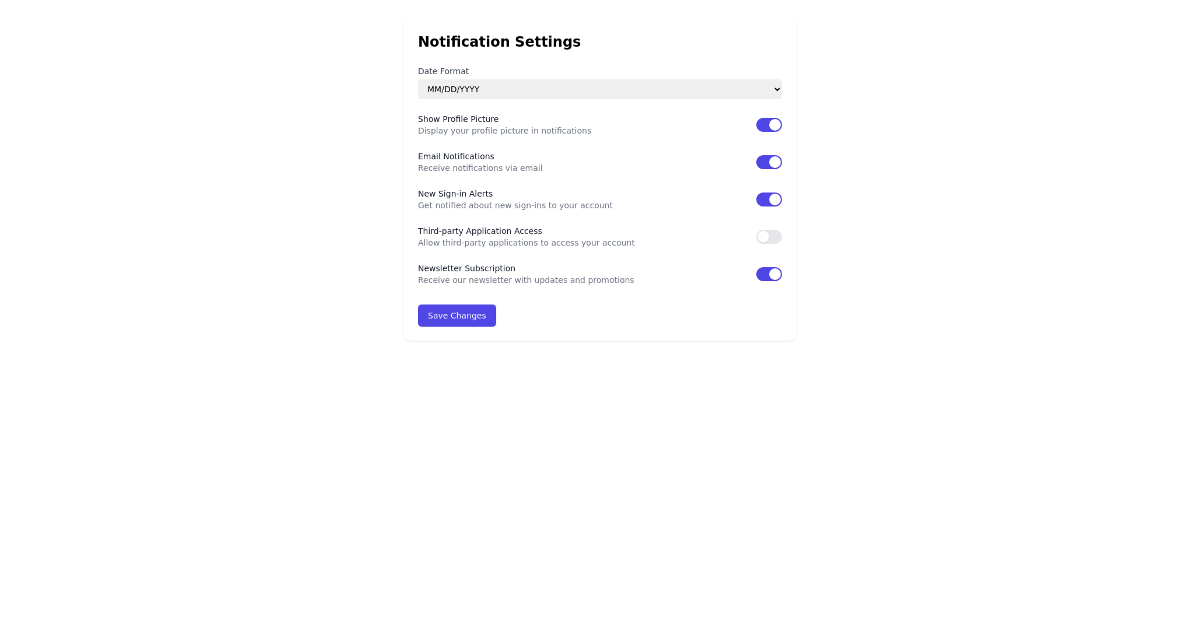Turn off Email Notifications
The height and width of the screenshot is (630, 1200).
pyautogui.click(x=769, y=162)
